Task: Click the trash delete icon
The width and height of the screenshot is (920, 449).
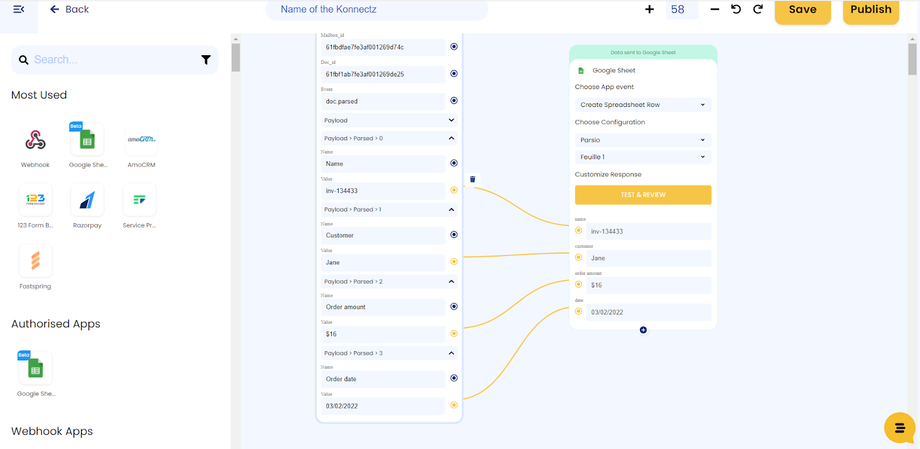Action: coord(473,180)
